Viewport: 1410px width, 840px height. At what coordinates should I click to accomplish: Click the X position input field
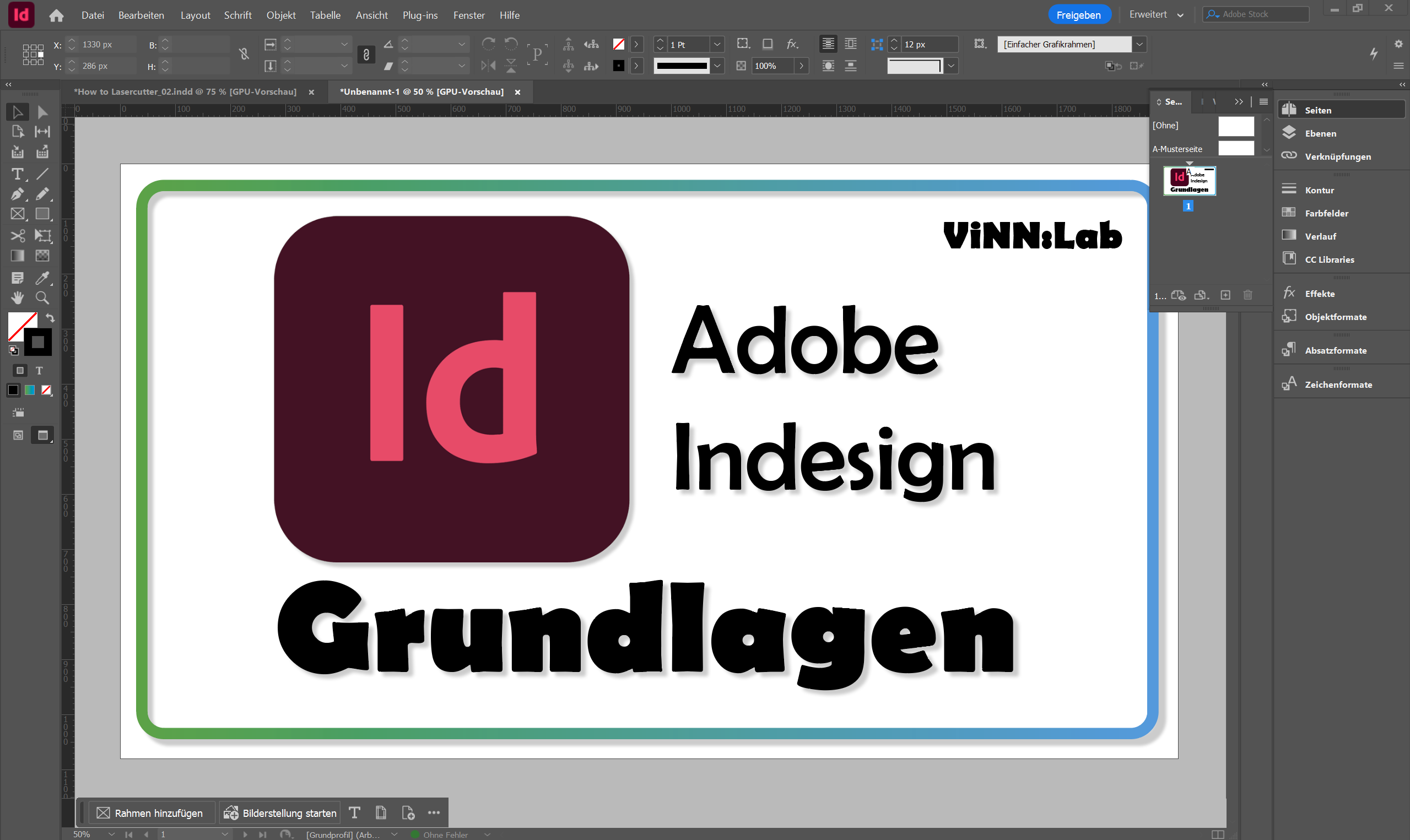107,44
